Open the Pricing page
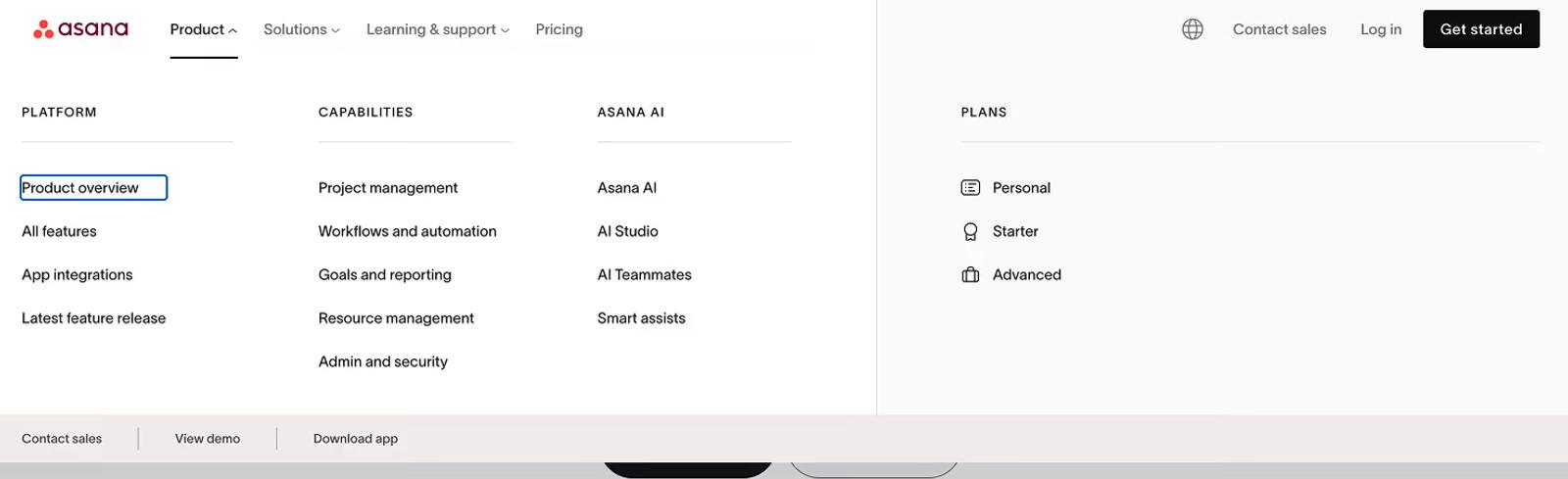This screenshot has width=1568, height=479. pos(559,29)
